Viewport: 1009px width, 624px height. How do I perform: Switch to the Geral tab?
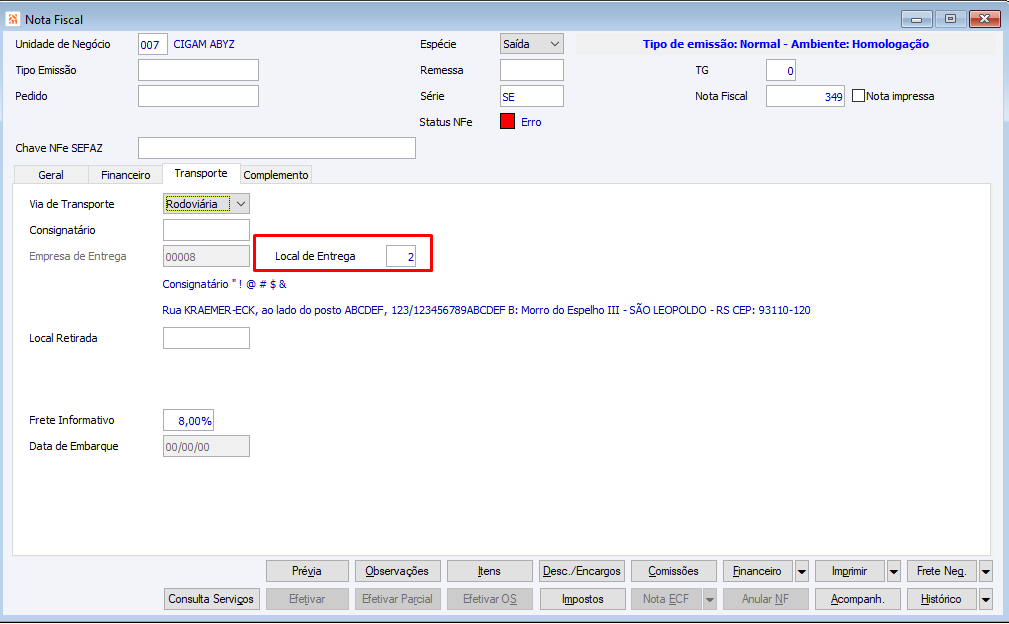[x=51, y=175]
